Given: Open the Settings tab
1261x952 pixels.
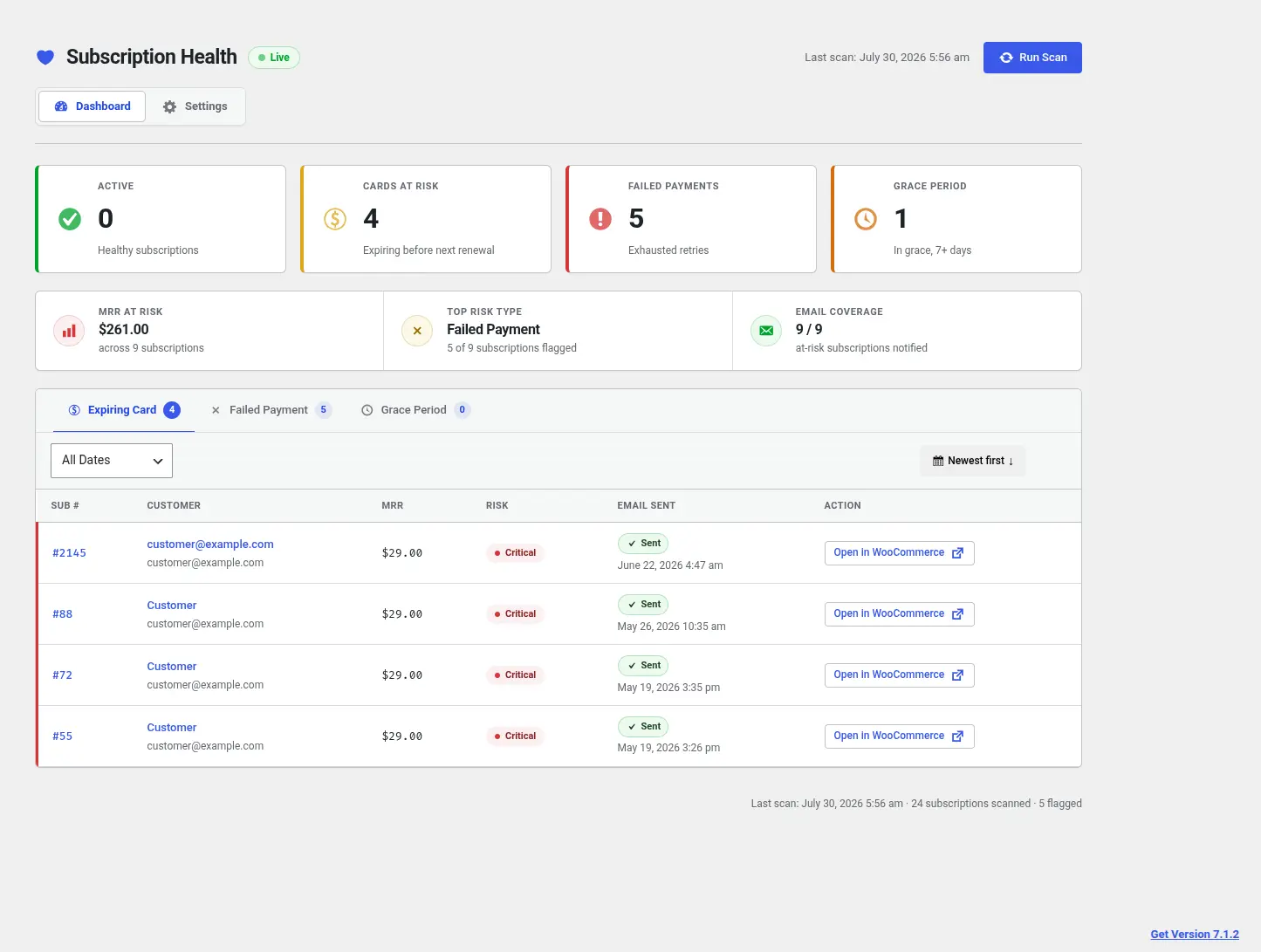Looking at the screenshot, I should click(195, 106).
